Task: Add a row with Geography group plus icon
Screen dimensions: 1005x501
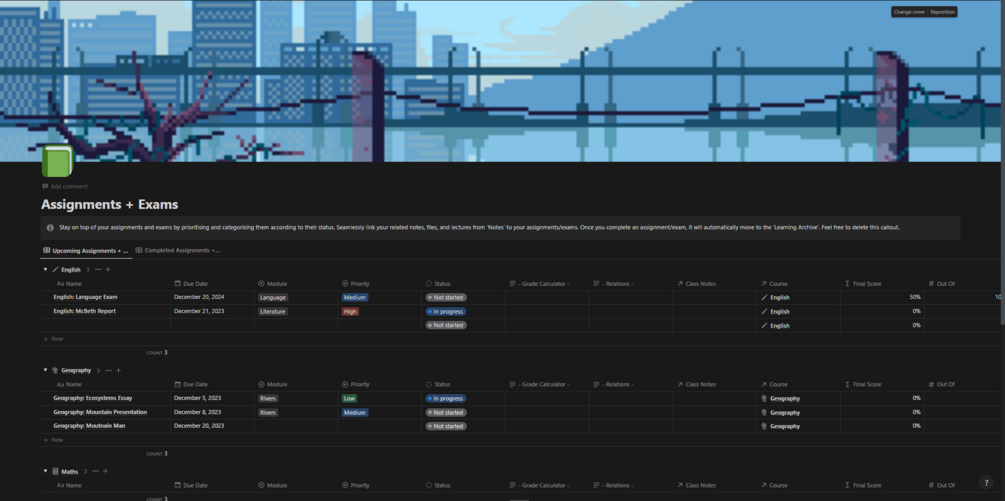Action: pos(119,370)
